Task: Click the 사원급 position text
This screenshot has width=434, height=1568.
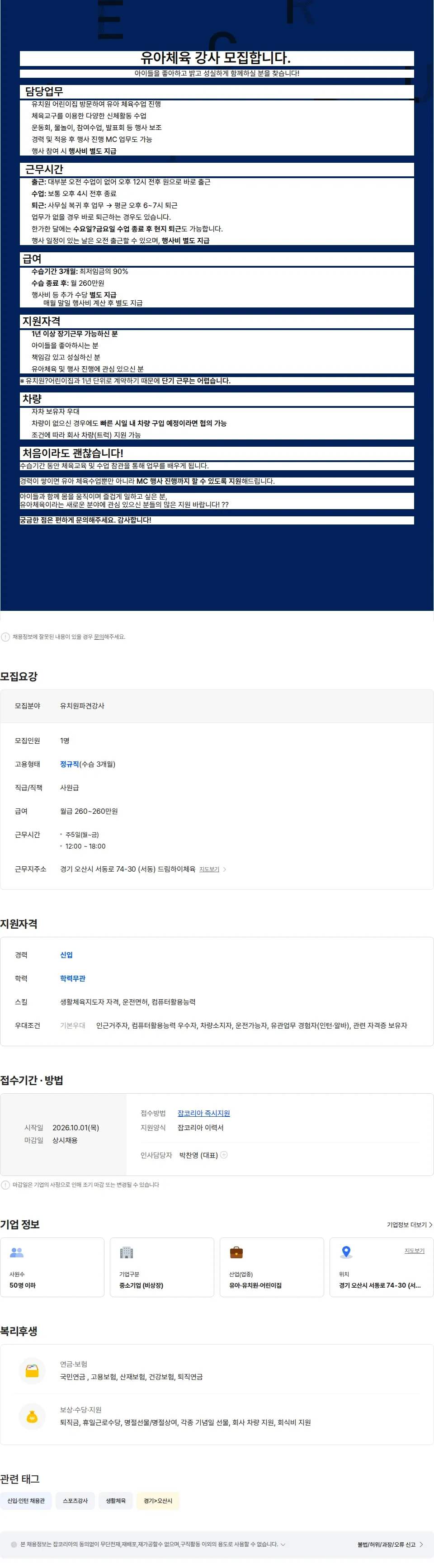Action: point(69,788)
